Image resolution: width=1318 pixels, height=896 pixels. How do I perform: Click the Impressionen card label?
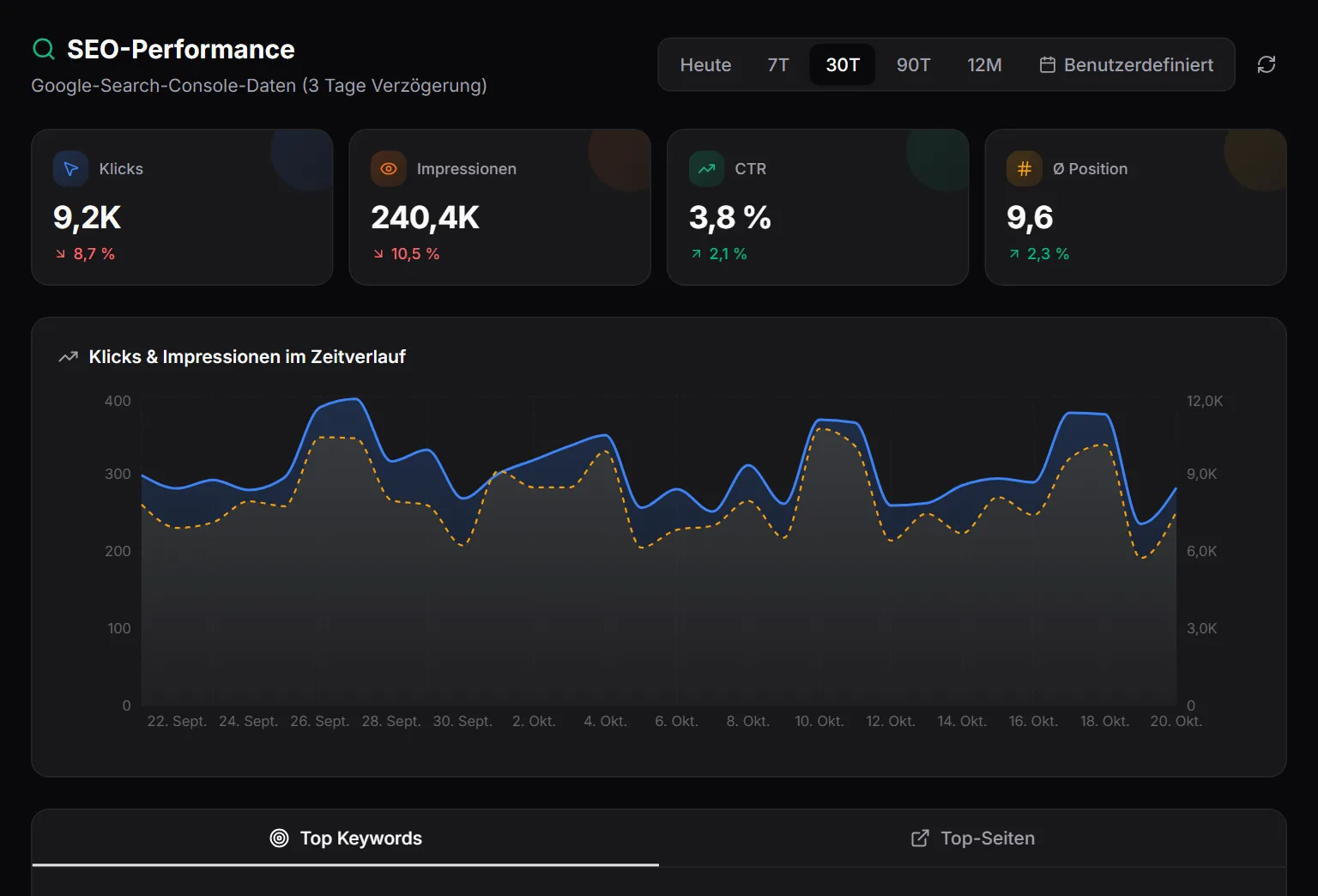pos(467,169)
